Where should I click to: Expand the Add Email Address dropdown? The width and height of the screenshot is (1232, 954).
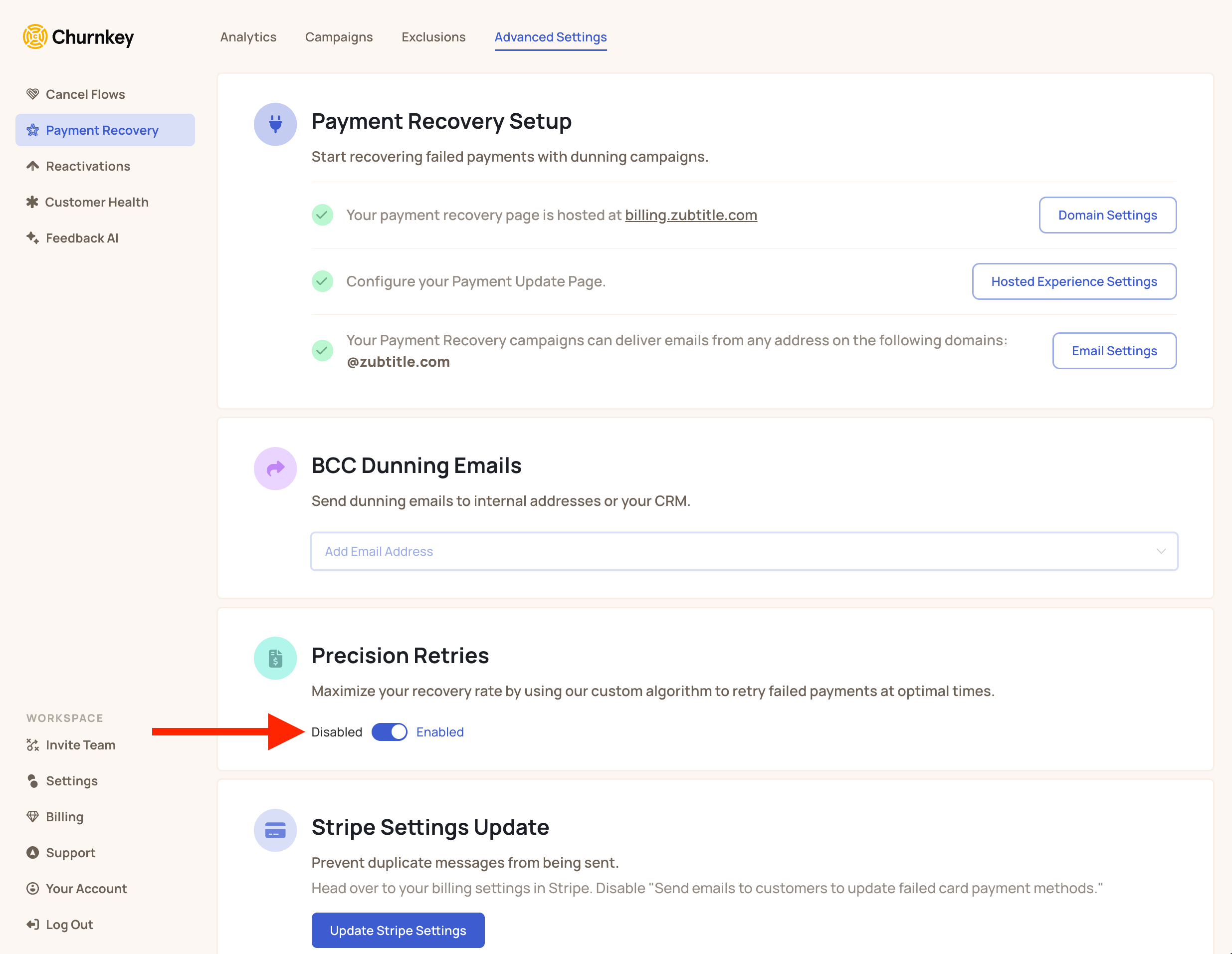pyautogui.click(x=1162, y=551)
